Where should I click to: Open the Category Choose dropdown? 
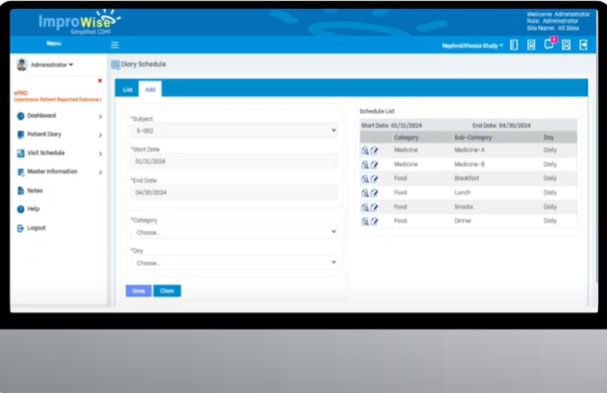[234, 232]
